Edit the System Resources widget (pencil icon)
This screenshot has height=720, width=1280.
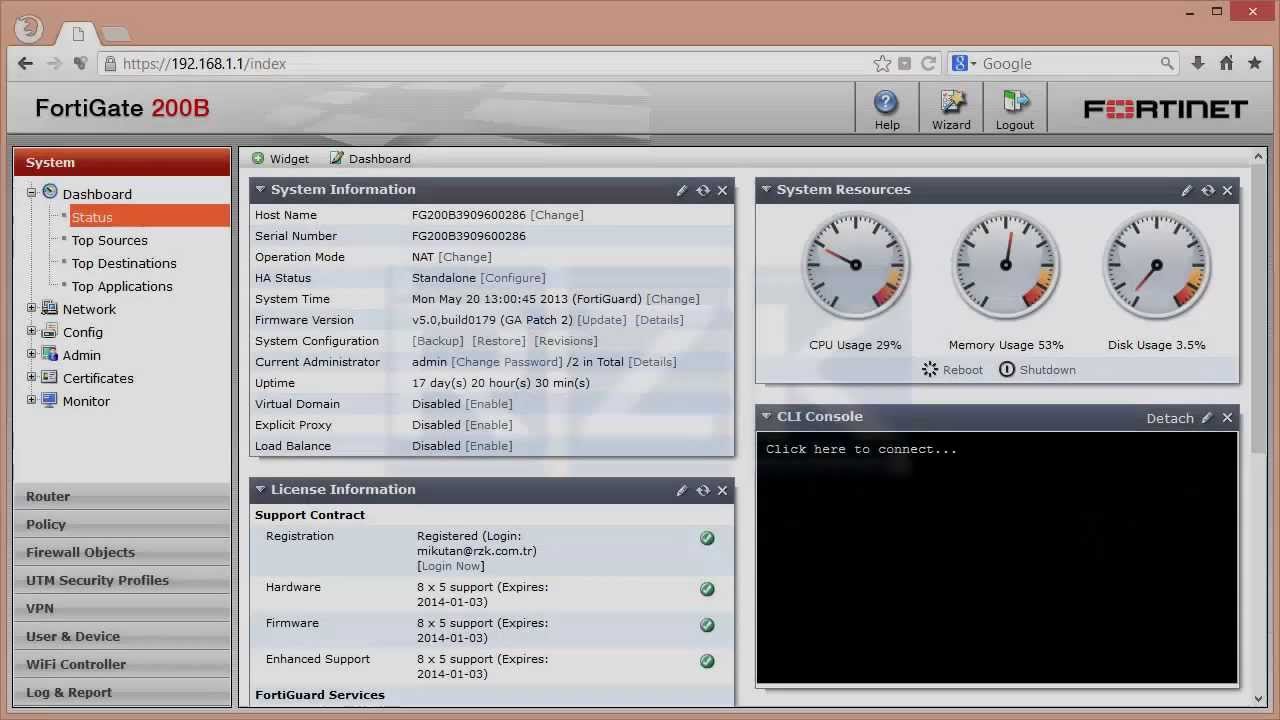1187,190
